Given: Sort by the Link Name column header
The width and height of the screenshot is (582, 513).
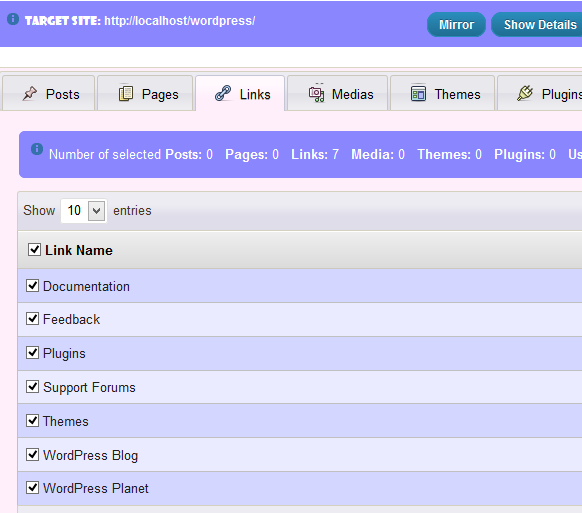Looking at the screenshot, I should pyautogui.click(x=79, y=250).
